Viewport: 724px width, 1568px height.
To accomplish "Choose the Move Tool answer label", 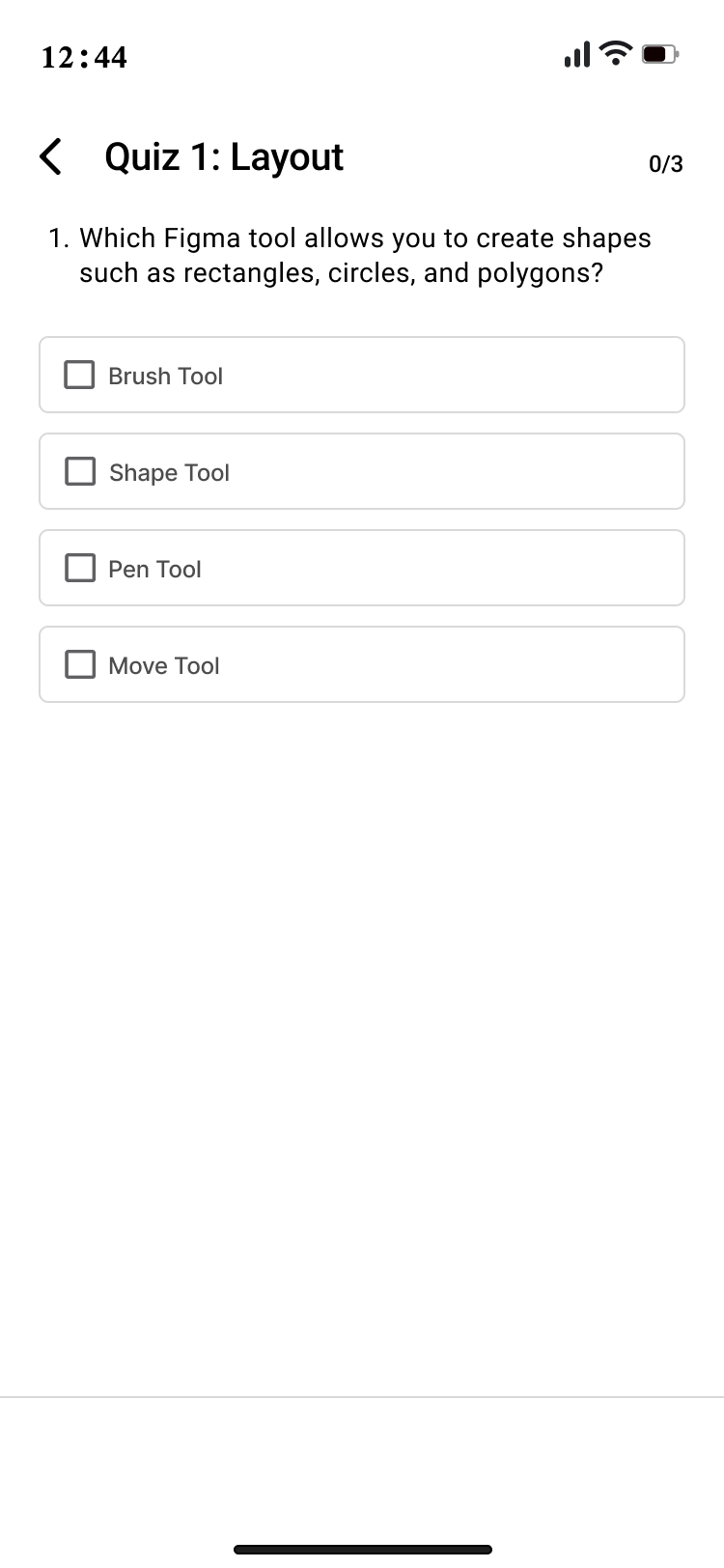I will (164, 665).
